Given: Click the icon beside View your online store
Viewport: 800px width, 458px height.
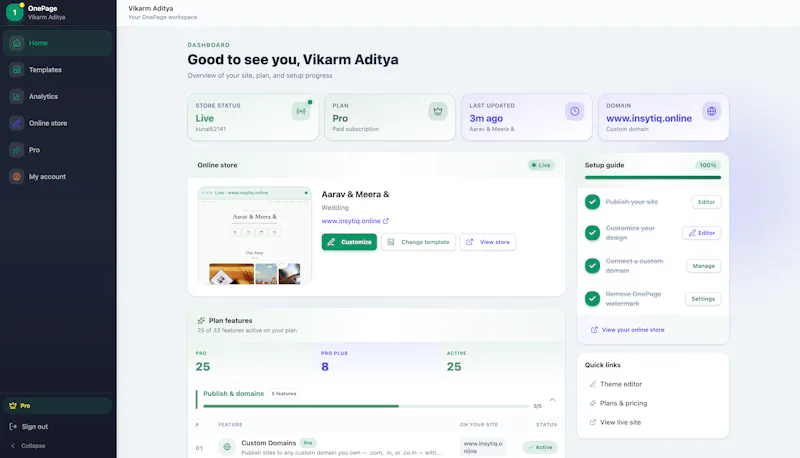Looking at the screenshot, I should (594, 330).
